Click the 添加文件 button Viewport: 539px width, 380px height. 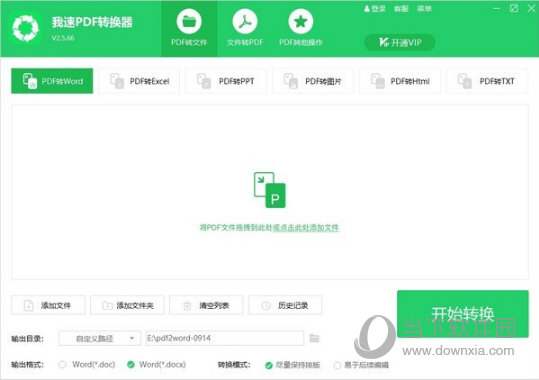coord(48,305)
